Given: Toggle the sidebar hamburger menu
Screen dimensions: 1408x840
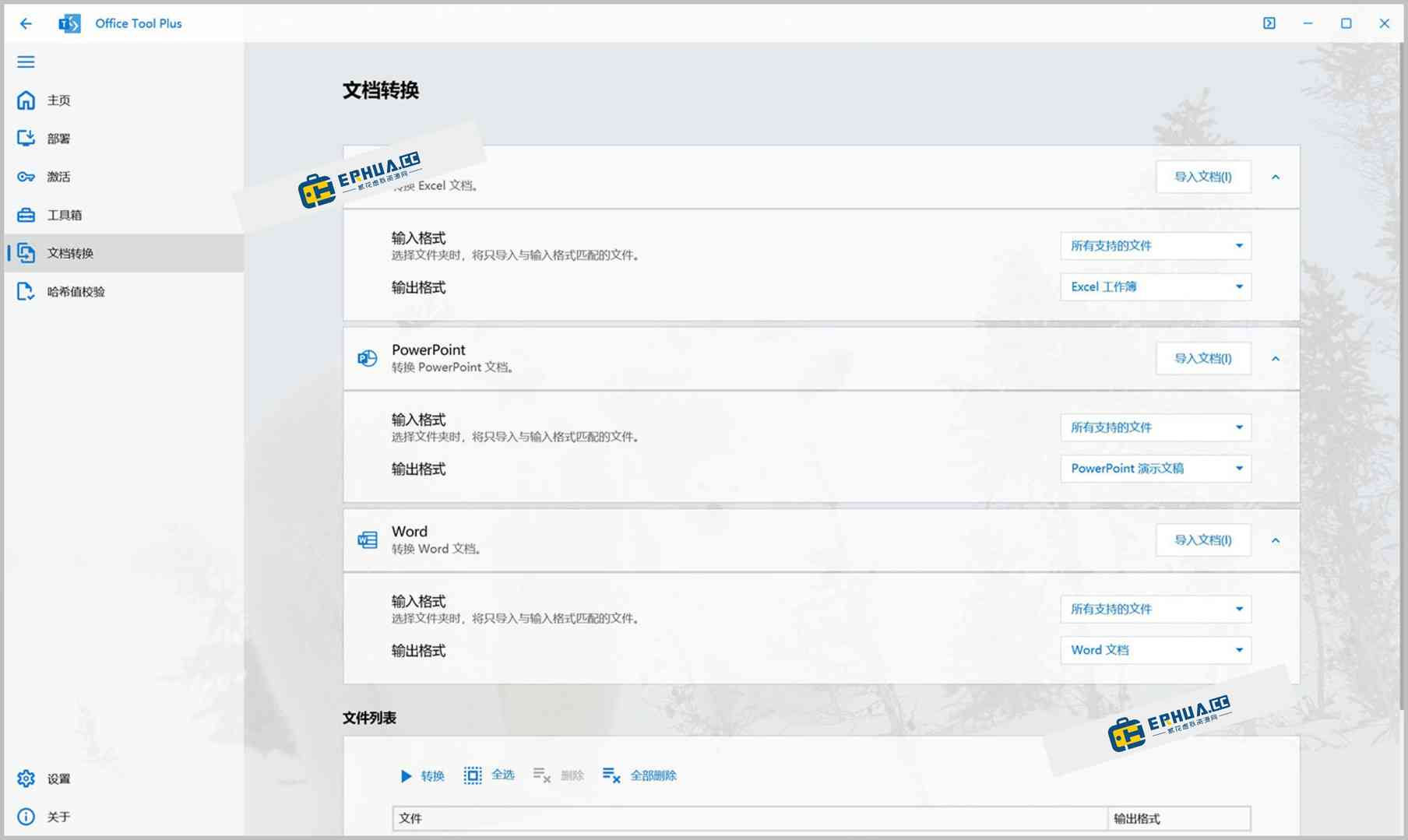Looking at the screenshot, I should point(26,62).
